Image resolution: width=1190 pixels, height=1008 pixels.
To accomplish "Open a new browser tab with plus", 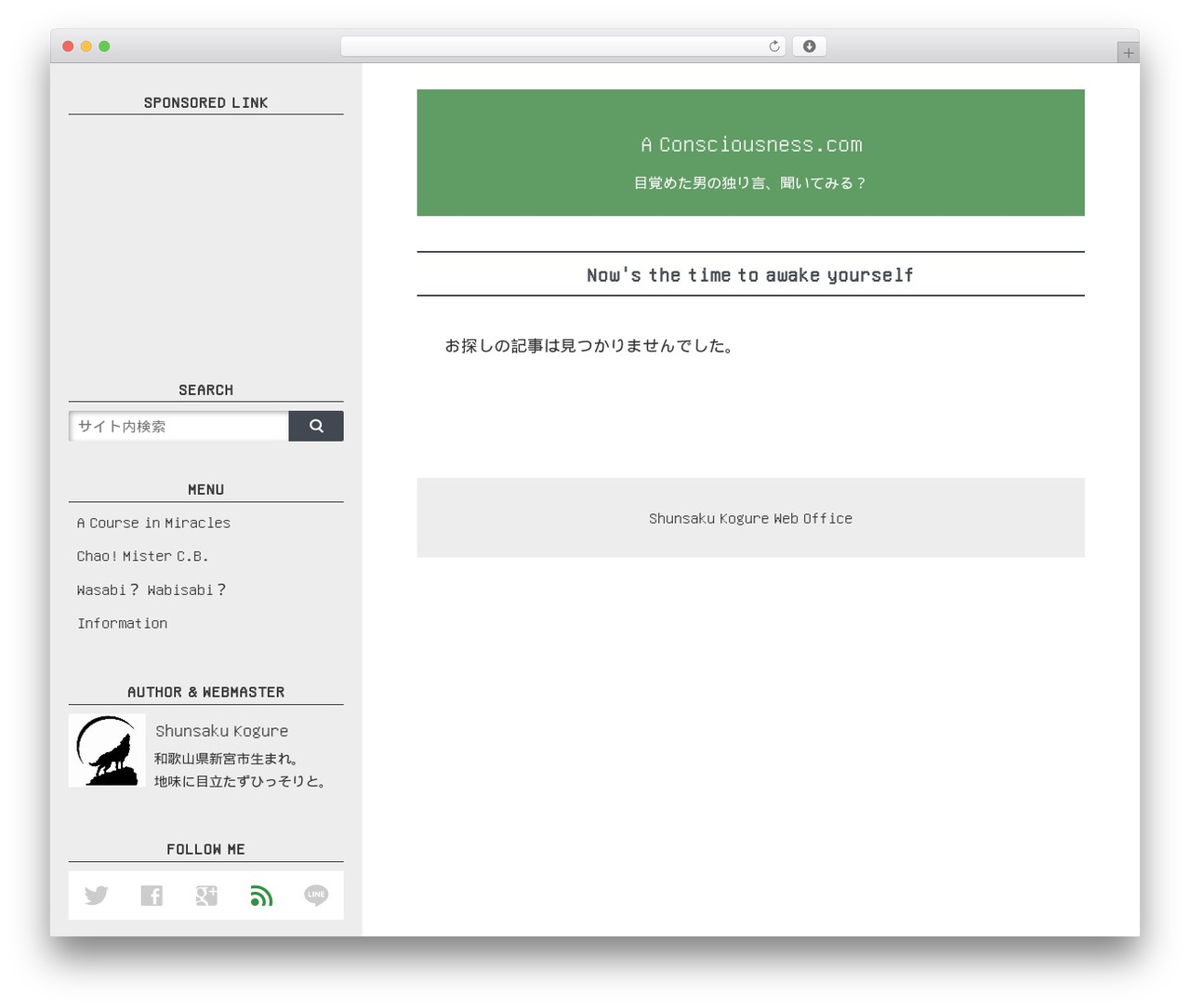I will [x=1129, y=53].
